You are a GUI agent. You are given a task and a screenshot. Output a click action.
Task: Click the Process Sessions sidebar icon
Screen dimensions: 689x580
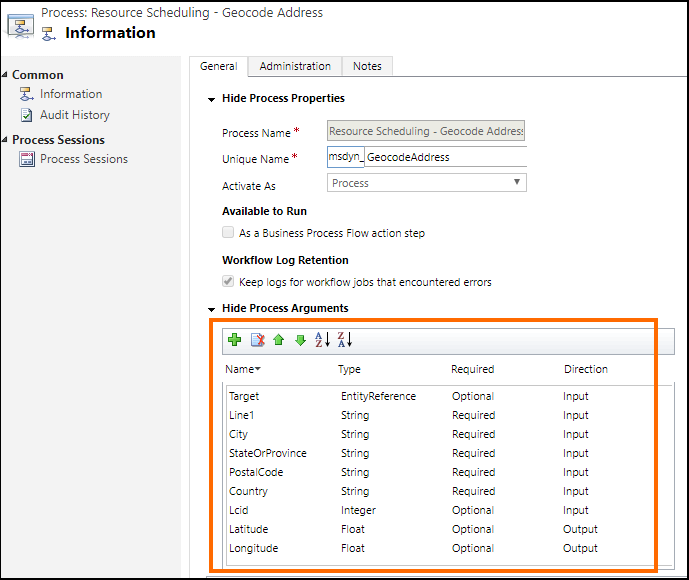[26, 159]
